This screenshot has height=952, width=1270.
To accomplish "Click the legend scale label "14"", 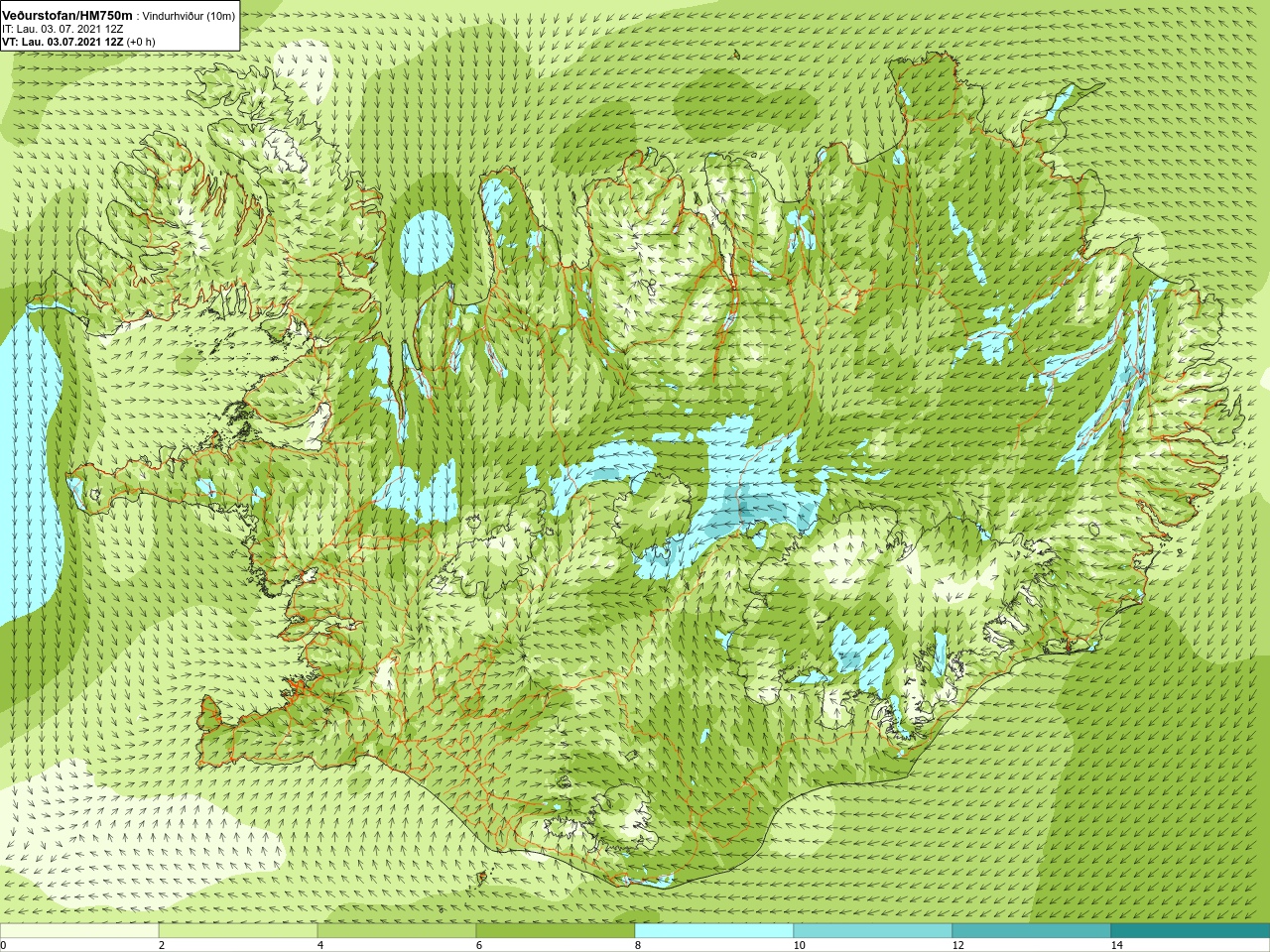I will tap(1116, 946).
